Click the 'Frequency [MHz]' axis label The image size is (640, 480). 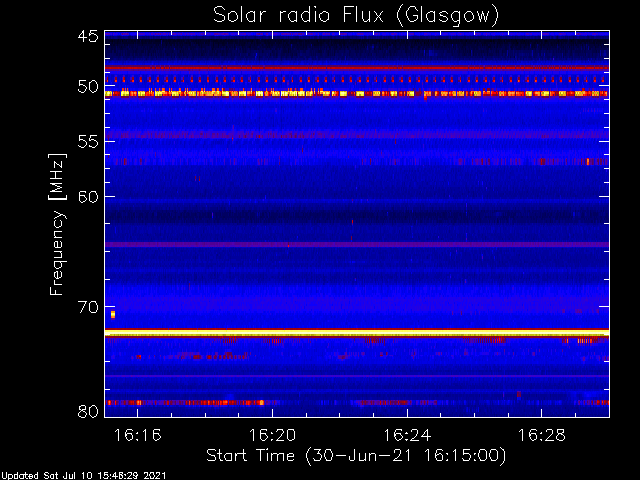pos(57,224)
